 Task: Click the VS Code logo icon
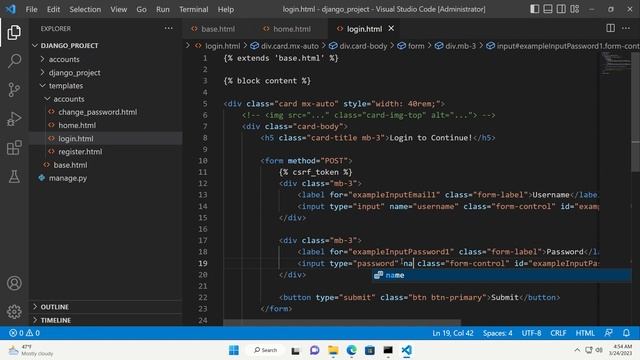click(x=11, y=9)
